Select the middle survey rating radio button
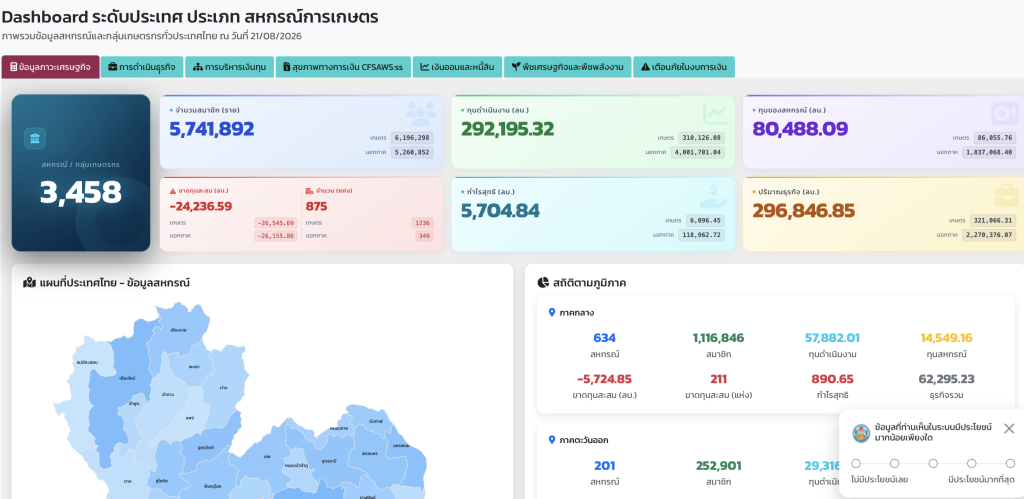 tap(933, 463)
